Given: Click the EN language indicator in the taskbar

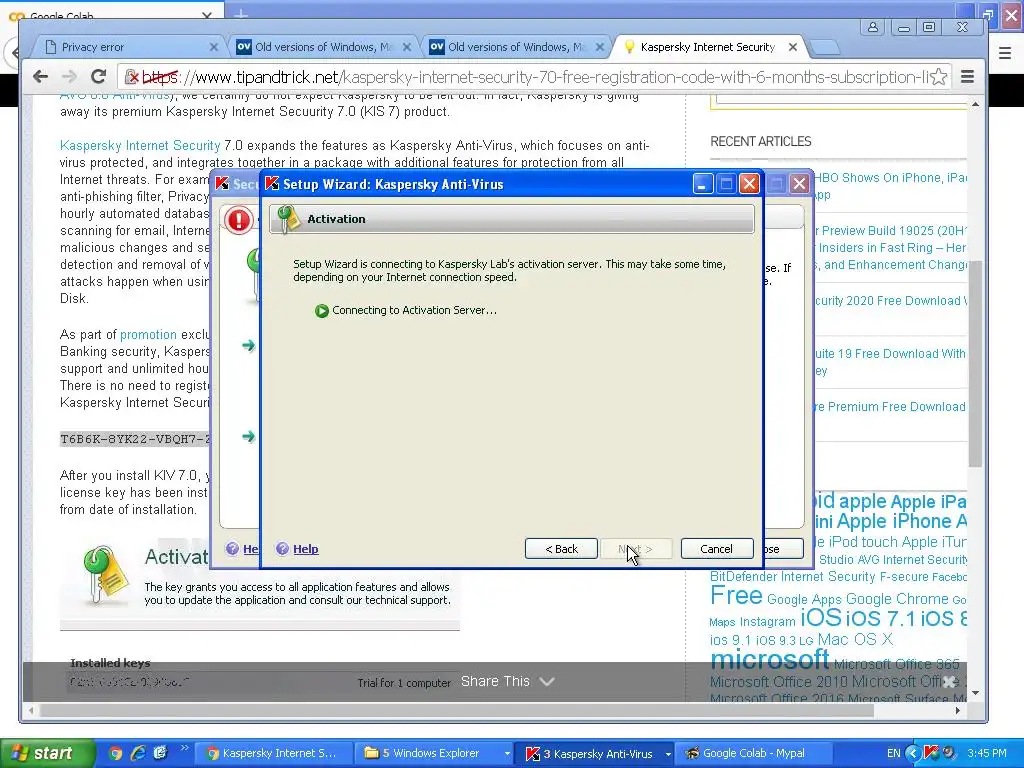Looking at the screenshot, I should (x=893, y=753).
